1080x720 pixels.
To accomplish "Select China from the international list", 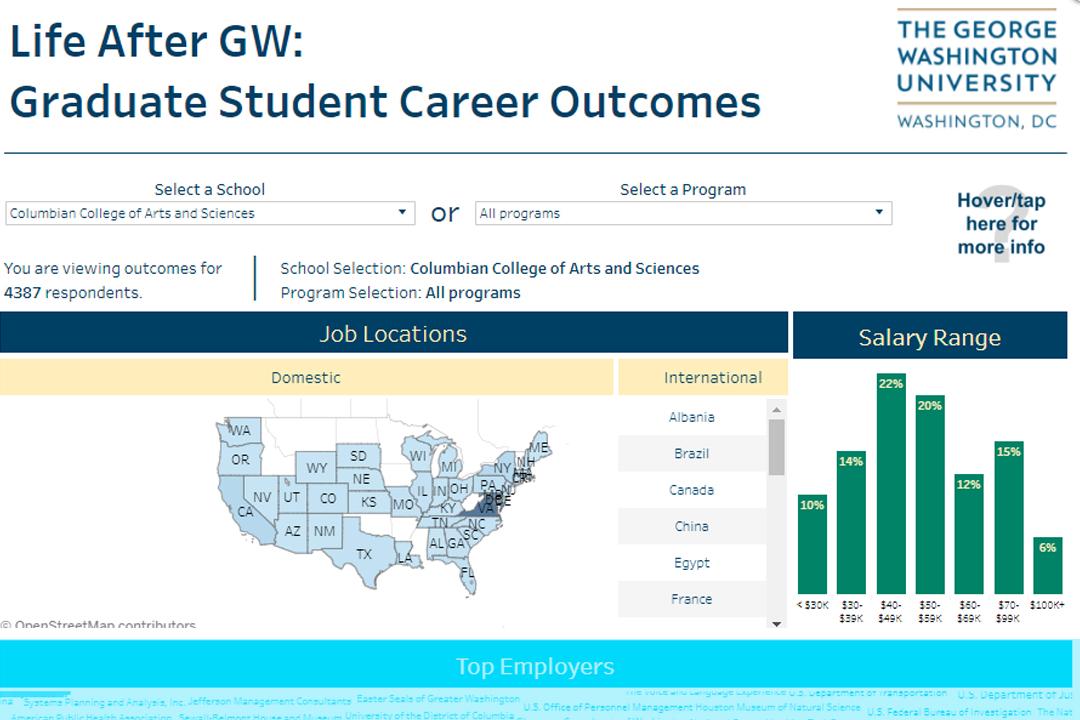I will pyautogui.click(x=692, y=526).
